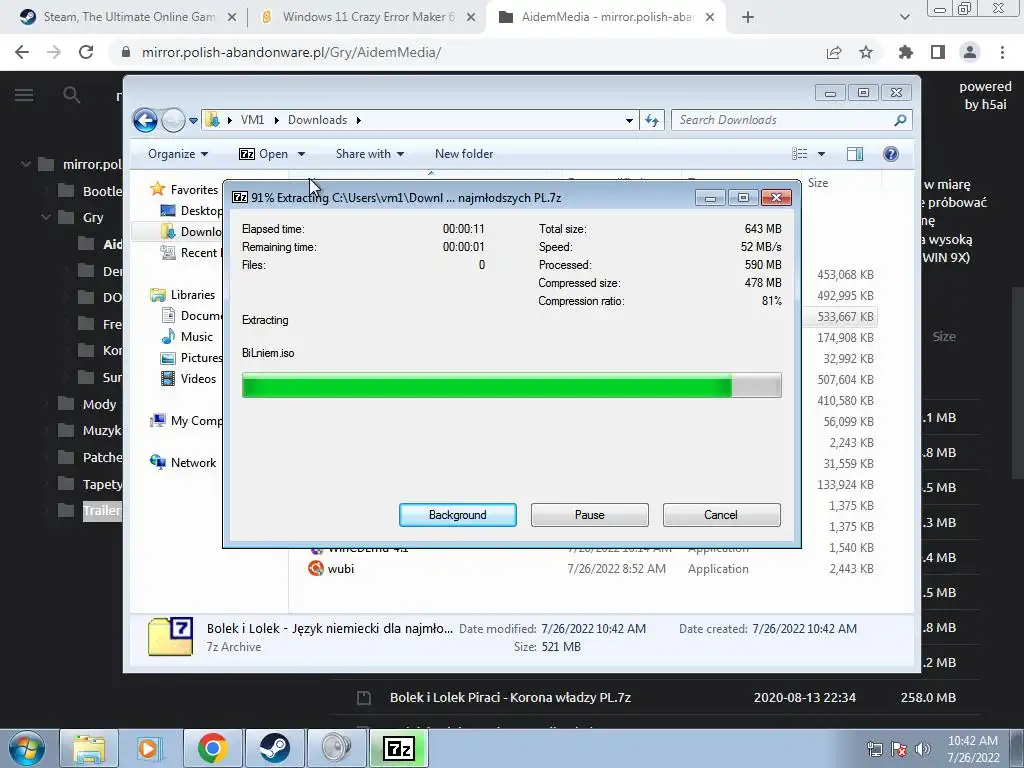This screenshot has height=768, width=1024.
Task: Switch to Chrome in taskbar
Action: tap(212, 748)
